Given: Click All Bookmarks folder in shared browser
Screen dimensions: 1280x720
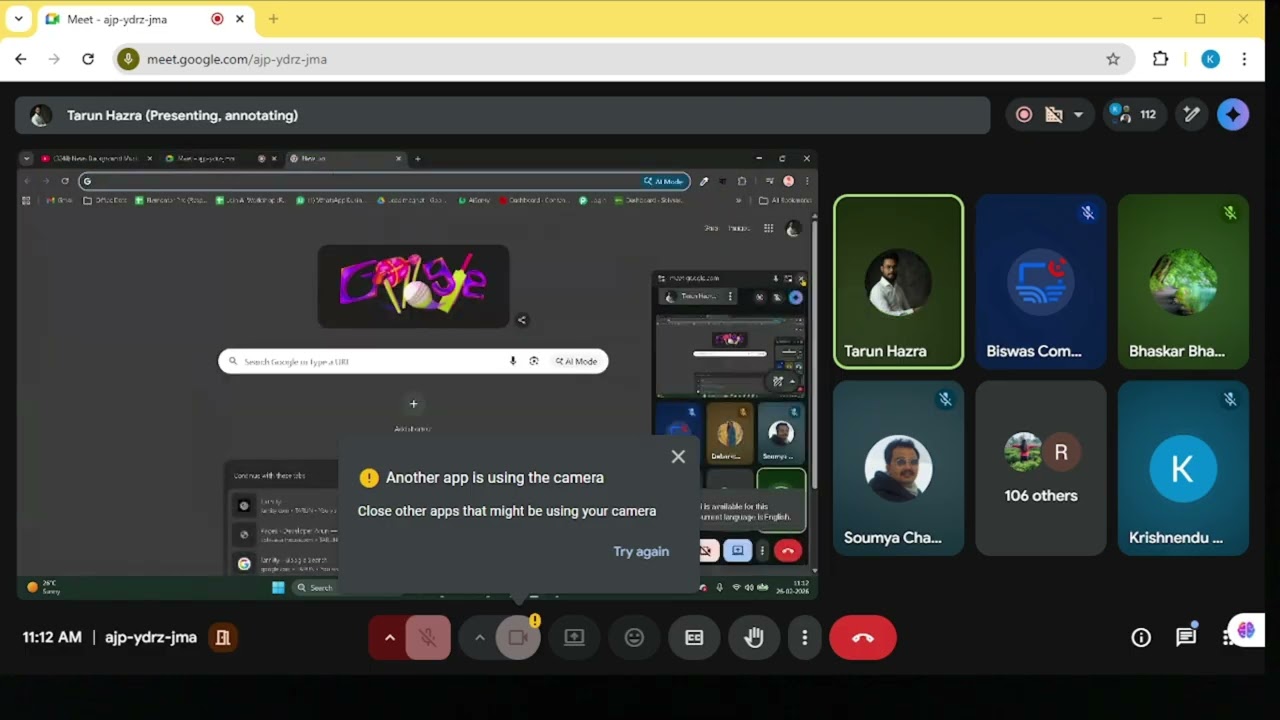Looking at the screenshot, I should click(x=785, y=200).
